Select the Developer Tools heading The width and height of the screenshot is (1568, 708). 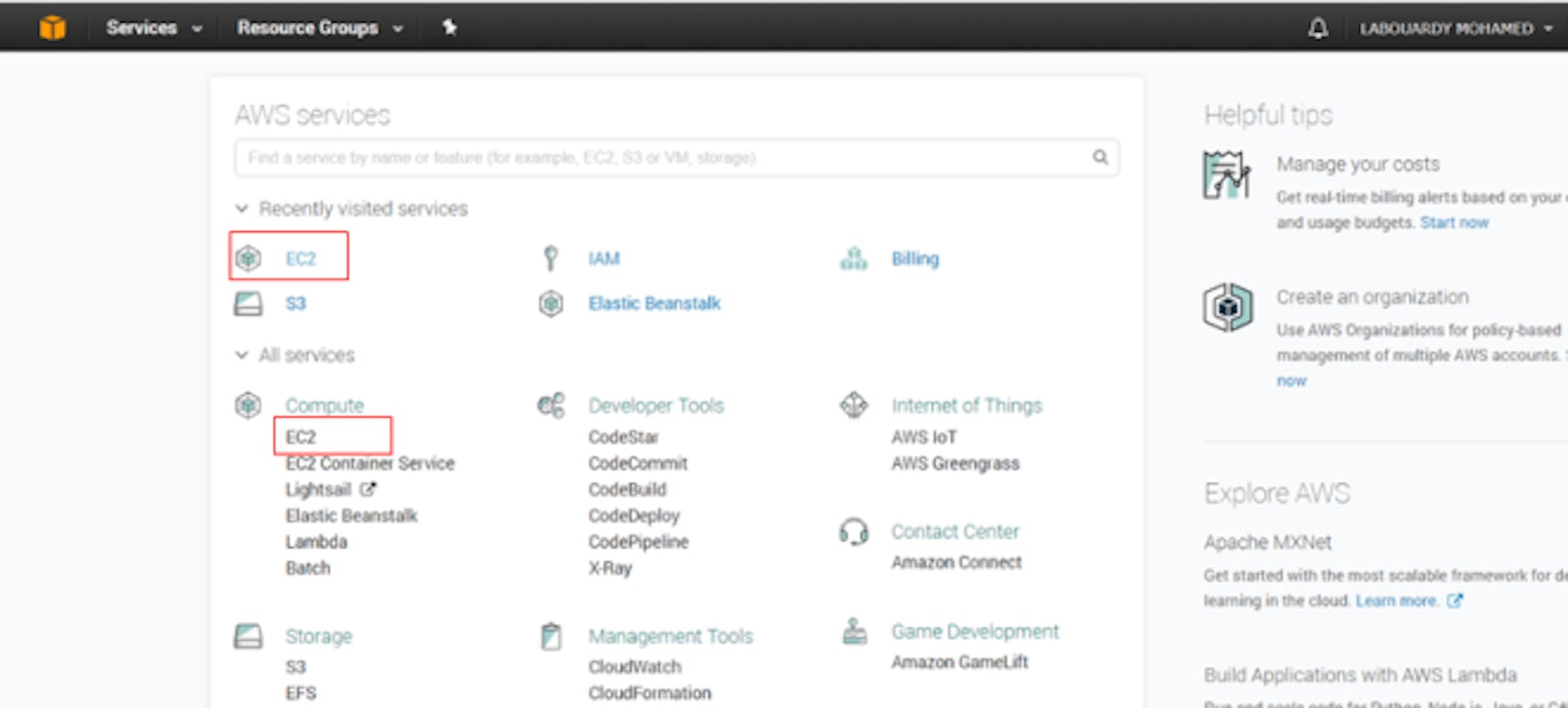[657, 406]
